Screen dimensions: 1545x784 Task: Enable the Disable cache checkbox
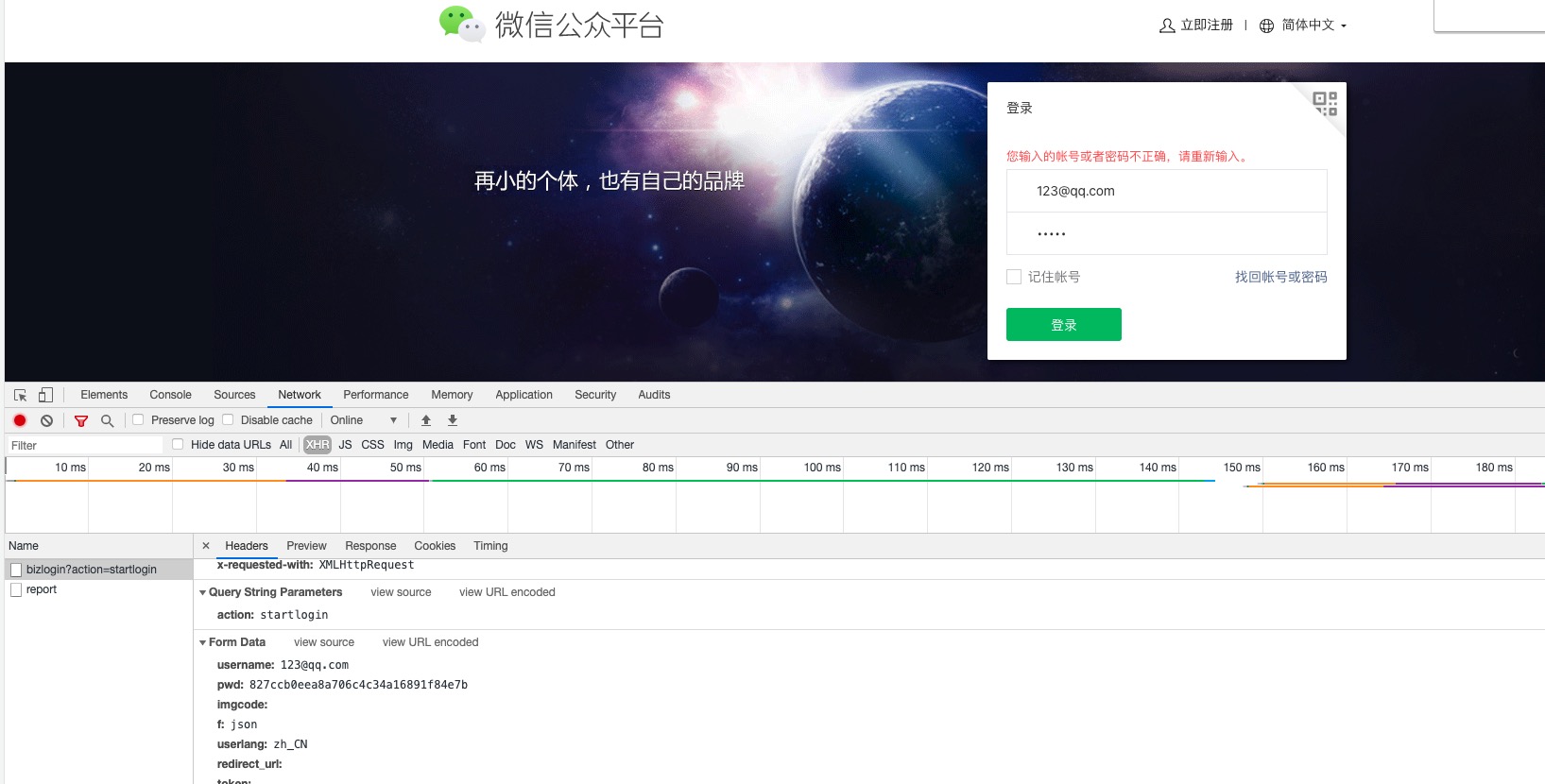(228, 419)
